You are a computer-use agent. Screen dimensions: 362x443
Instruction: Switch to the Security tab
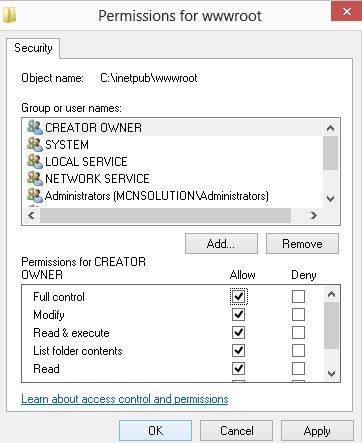[33, 48]
